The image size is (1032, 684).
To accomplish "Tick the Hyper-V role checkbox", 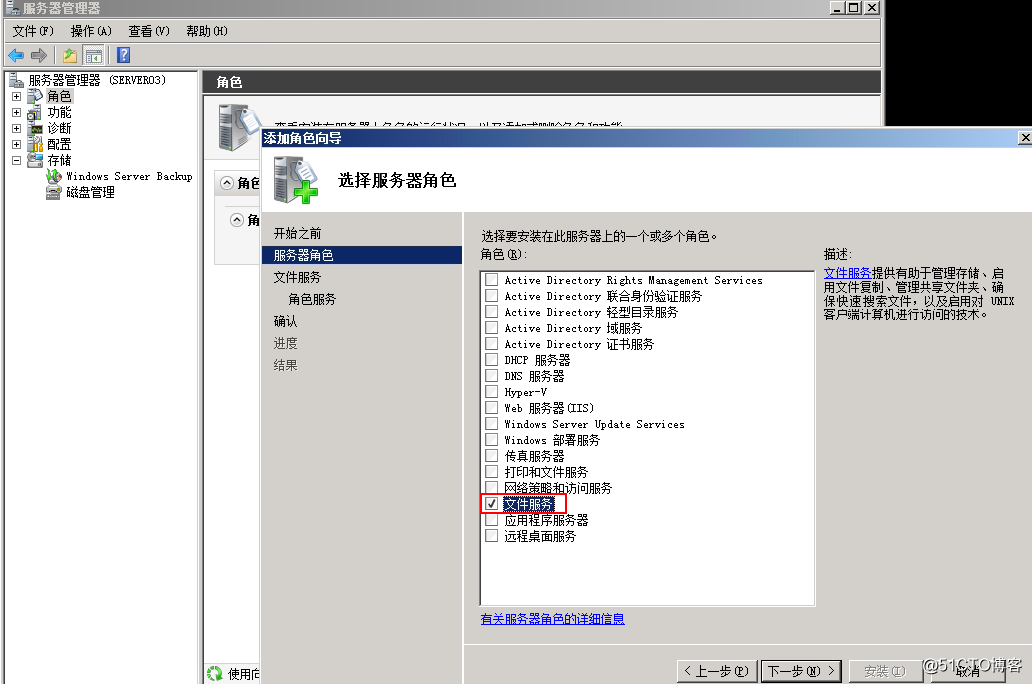I will pyautogui.click(x=492, y=392).
